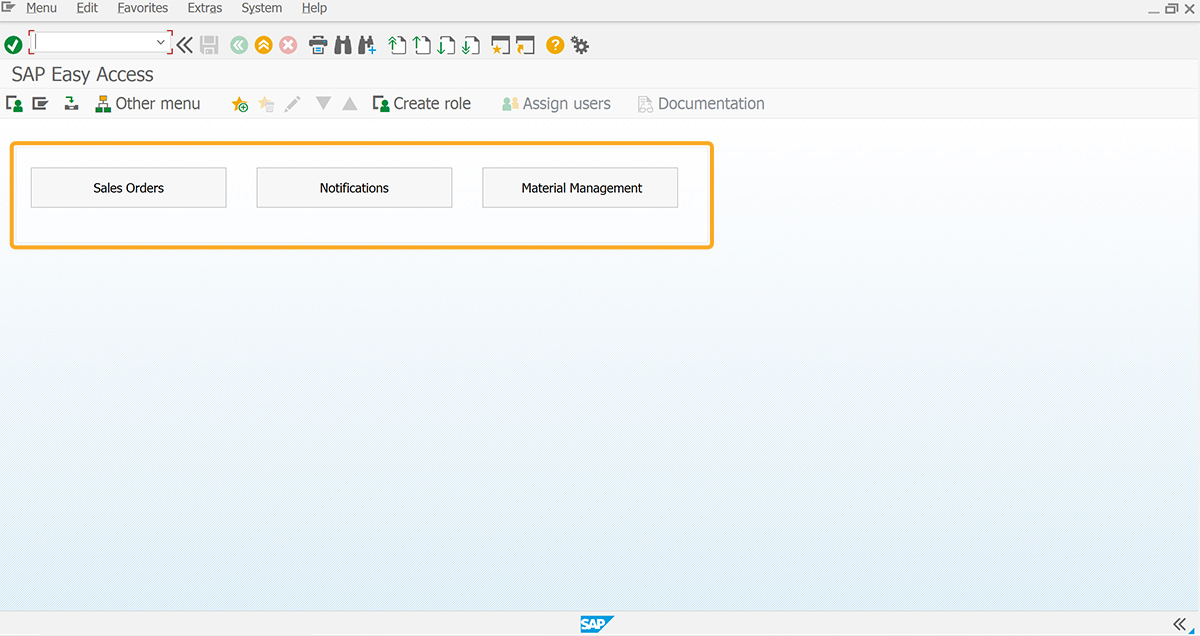Collapse the command field with double-chevron
Viewport: 1200px width, 636px height.
(x=185, y=45)
